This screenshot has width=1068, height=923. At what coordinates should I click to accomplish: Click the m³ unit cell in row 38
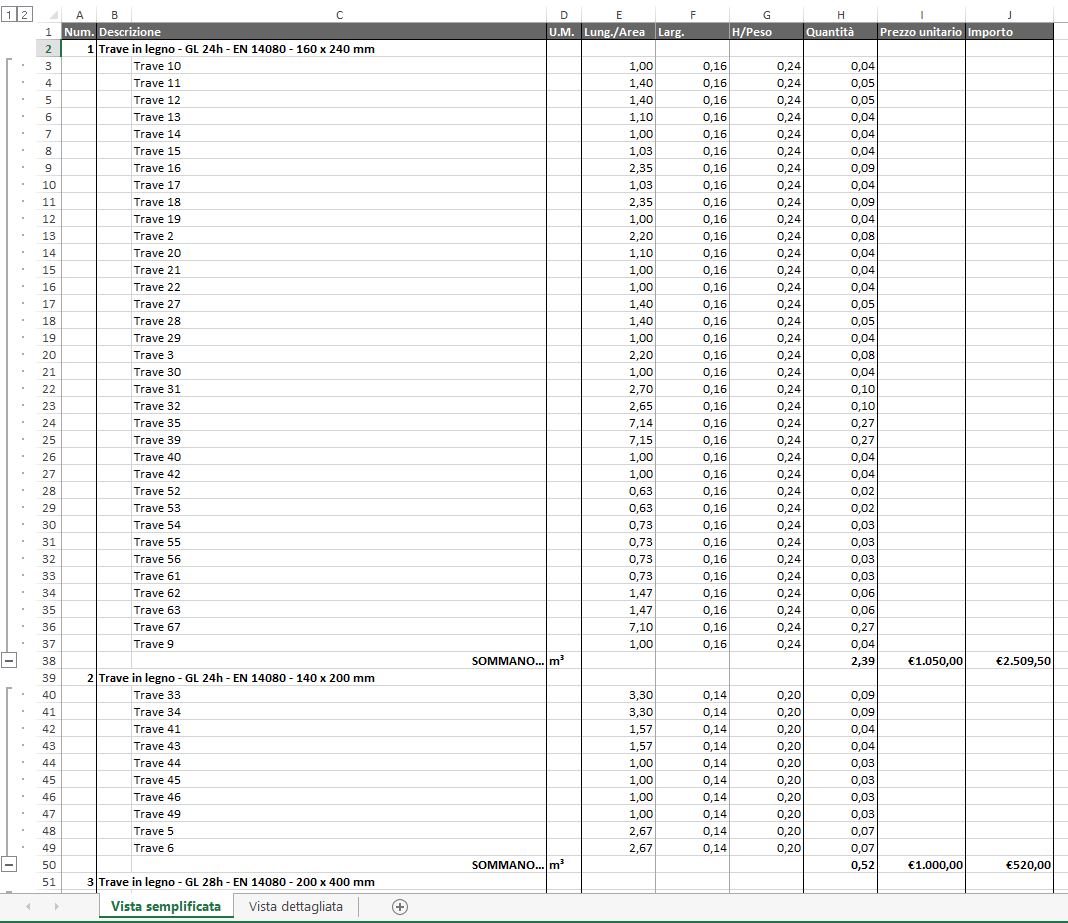pyautogui.click(x=563, y=661)
